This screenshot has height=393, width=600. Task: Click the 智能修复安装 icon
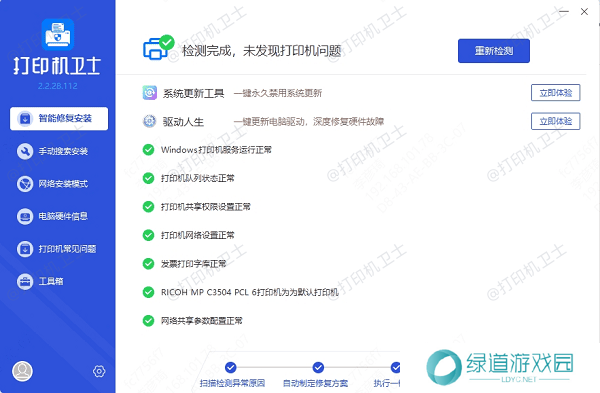pyautogui.click(x=25, y=119)
